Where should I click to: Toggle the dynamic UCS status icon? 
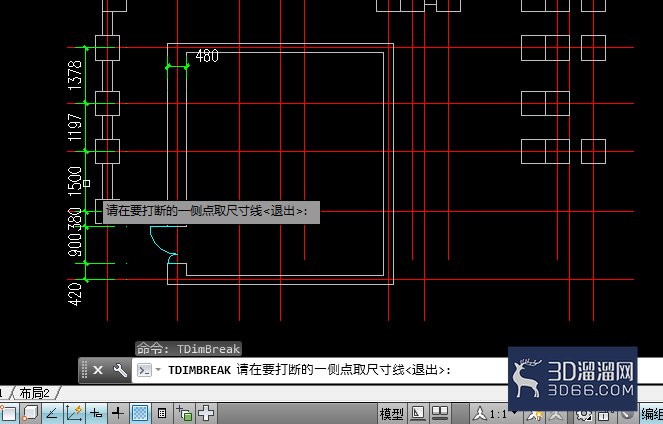tap(74, 413)
